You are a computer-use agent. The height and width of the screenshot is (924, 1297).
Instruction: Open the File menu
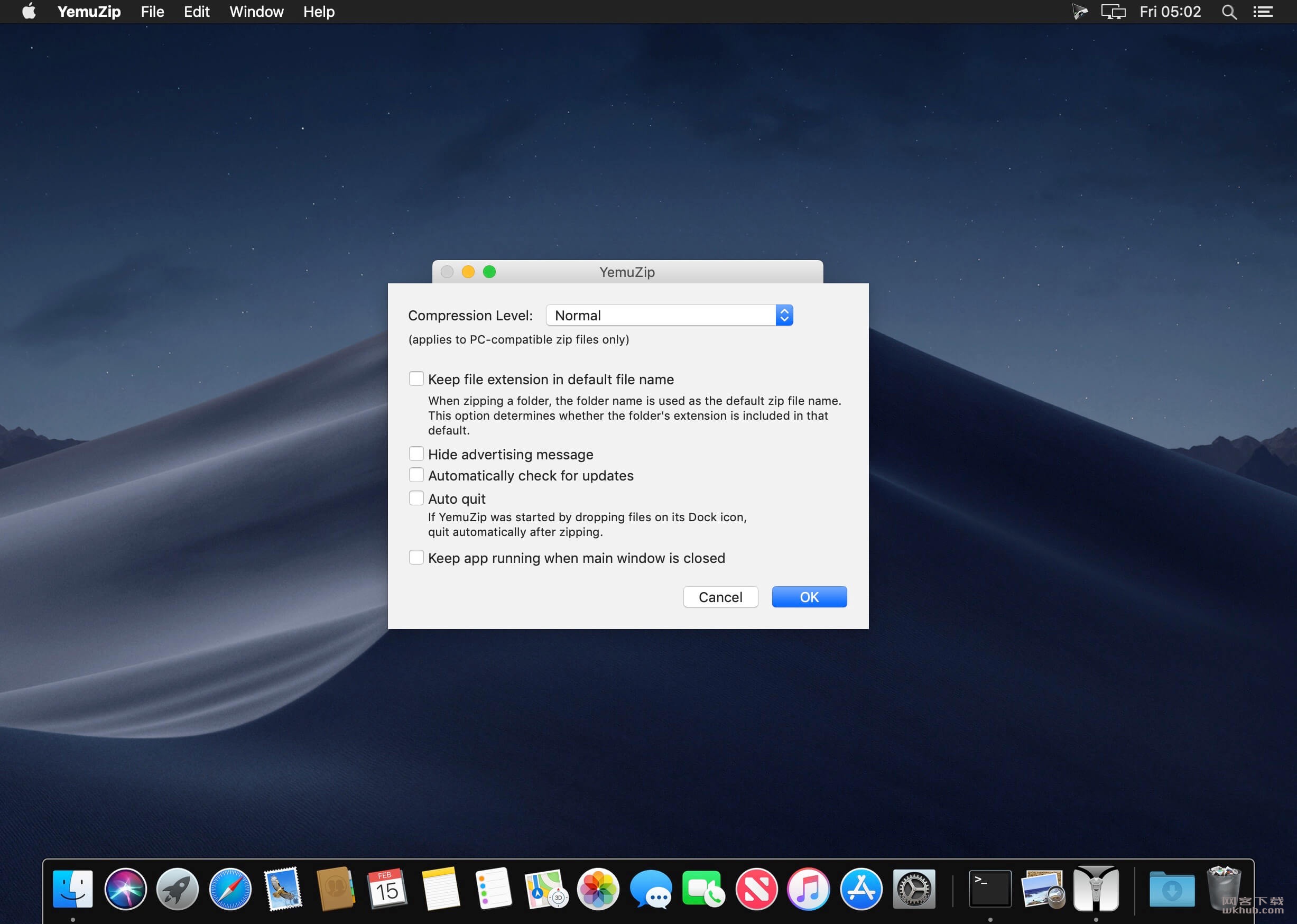152,12
